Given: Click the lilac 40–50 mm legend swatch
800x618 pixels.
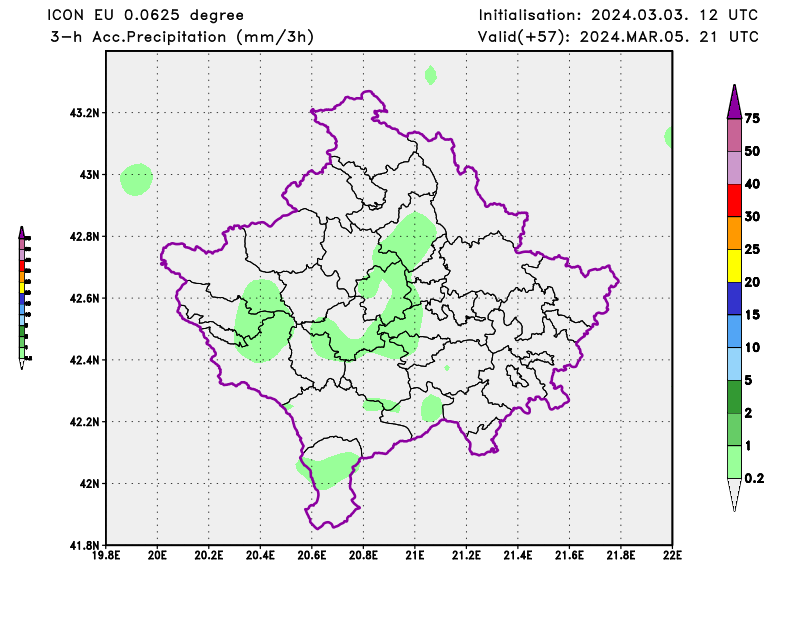Looking at the screenshot, I should (x=734, y=168).
